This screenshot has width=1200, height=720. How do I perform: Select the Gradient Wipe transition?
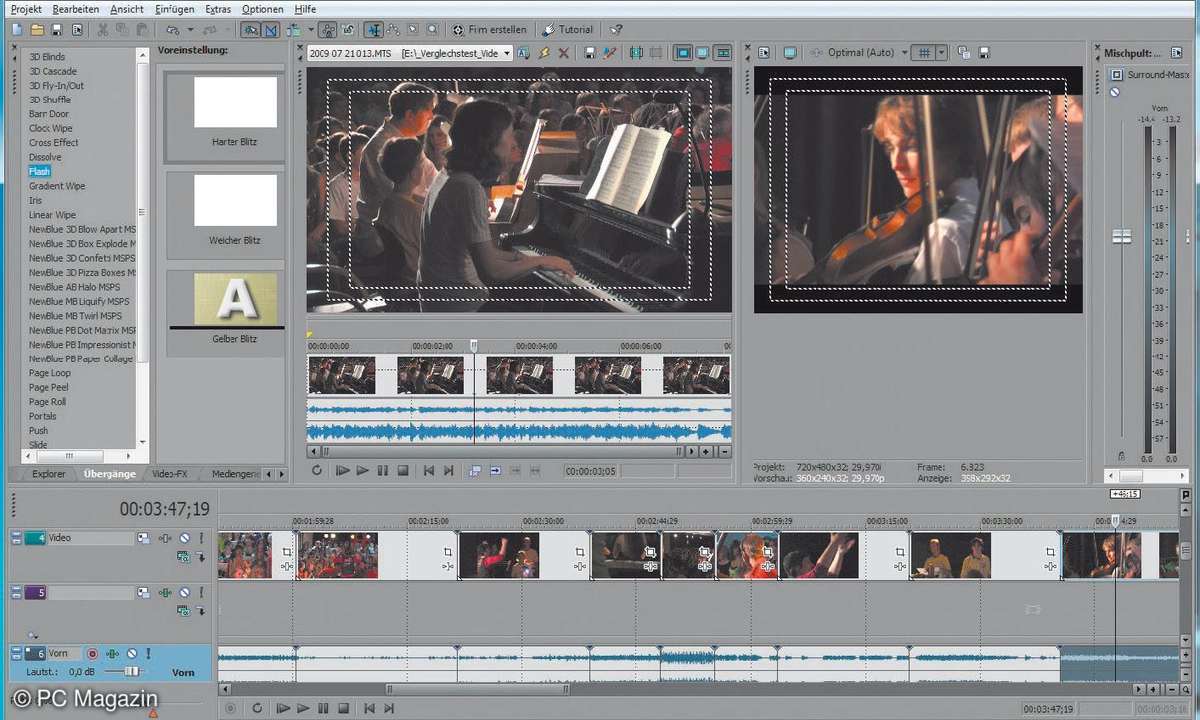click(x=57, y=186)
